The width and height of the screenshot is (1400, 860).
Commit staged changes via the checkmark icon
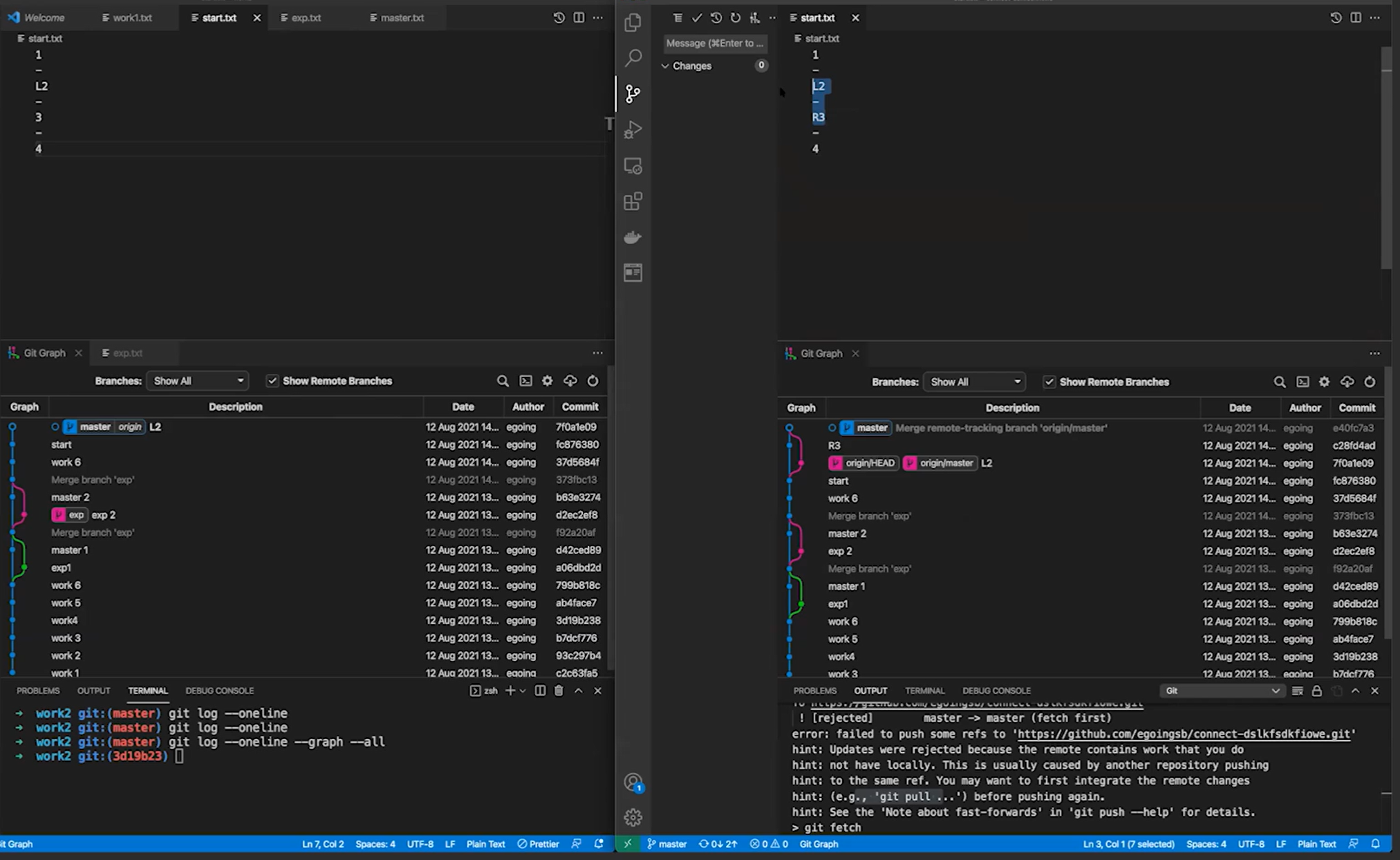[x=697, y=18]
